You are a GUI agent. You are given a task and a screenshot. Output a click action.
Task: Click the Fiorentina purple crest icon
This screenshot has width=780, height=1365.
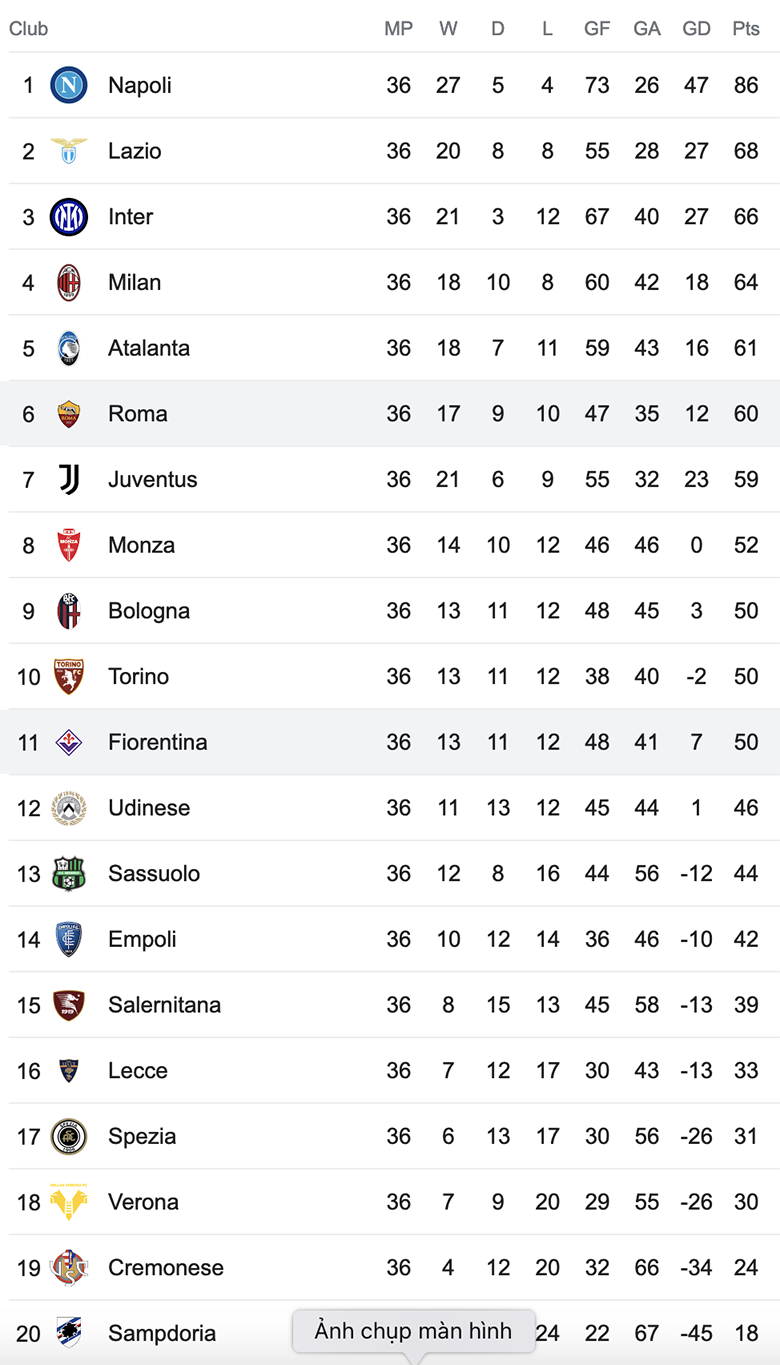click(x=69, y=743)
